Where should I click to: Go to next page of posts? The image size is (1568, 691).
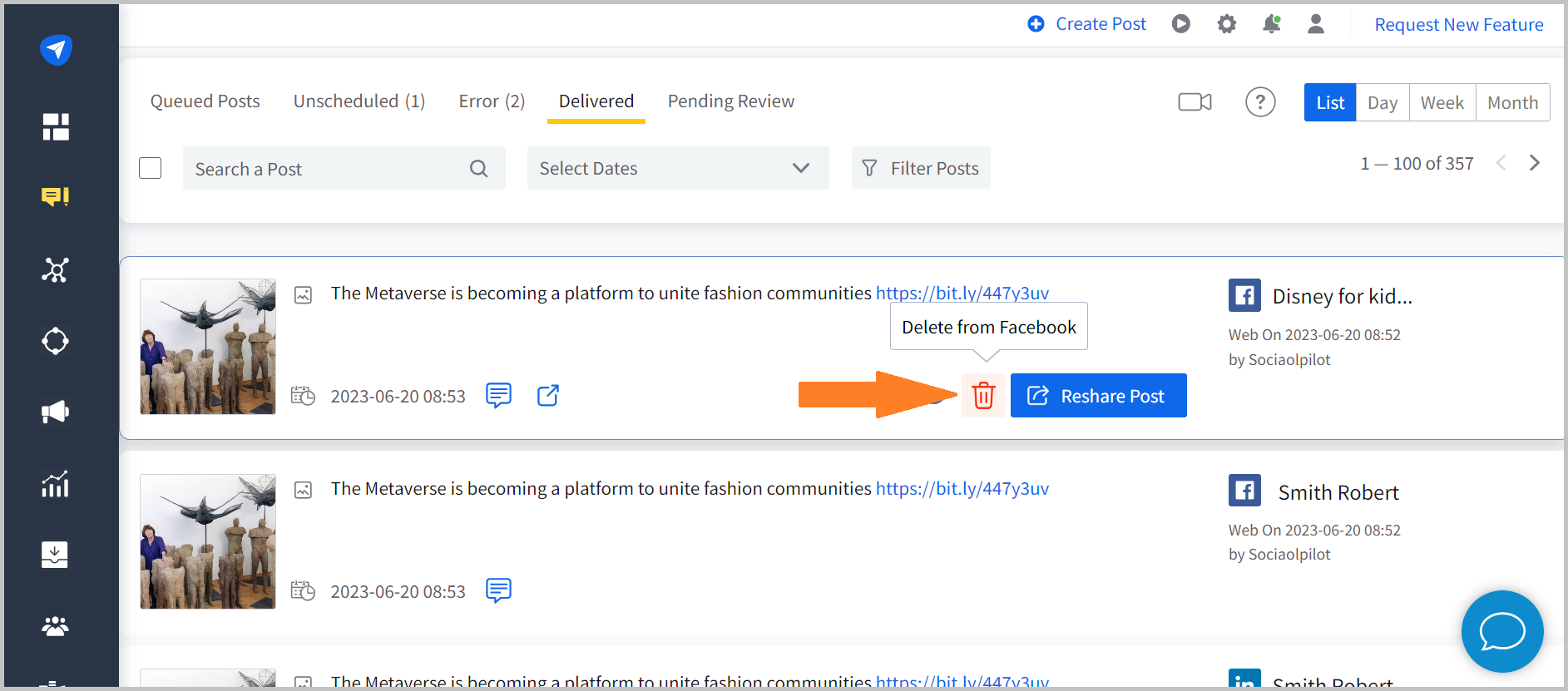coord(1534,163)
